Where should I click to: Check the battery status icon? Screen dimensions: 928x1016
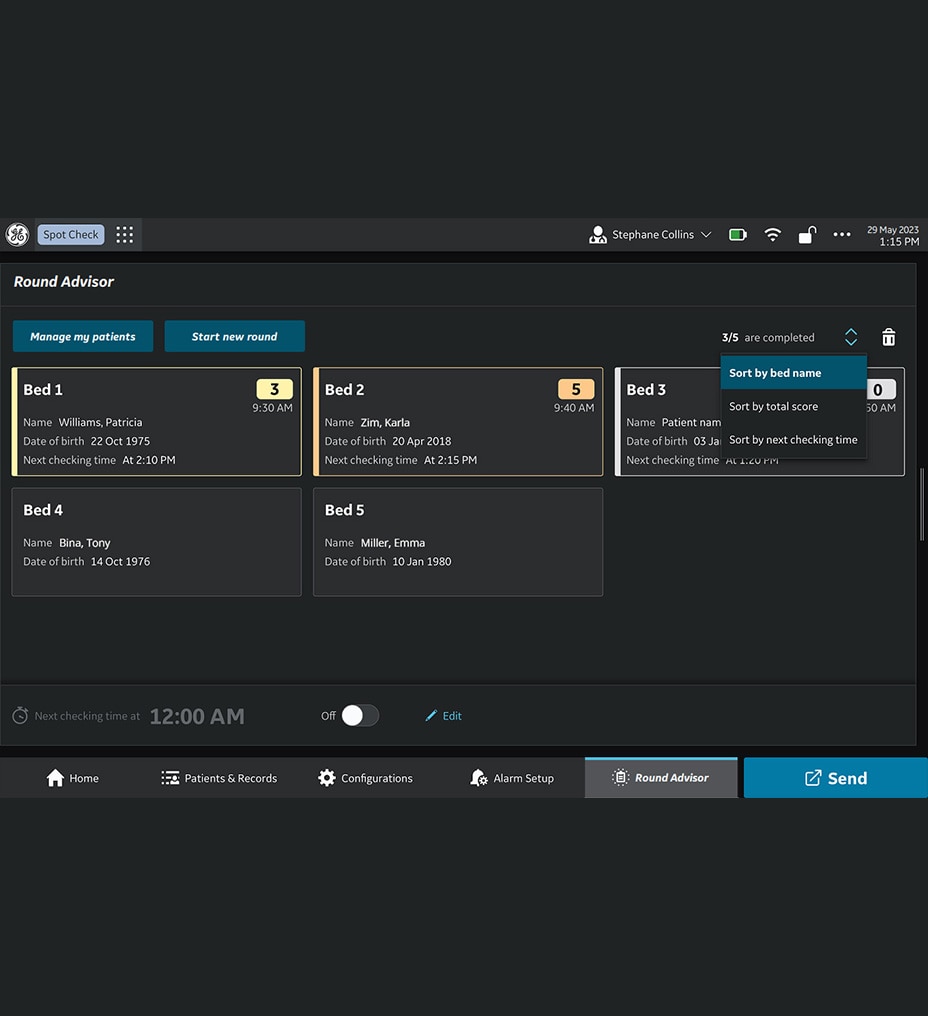coord(737,235)
